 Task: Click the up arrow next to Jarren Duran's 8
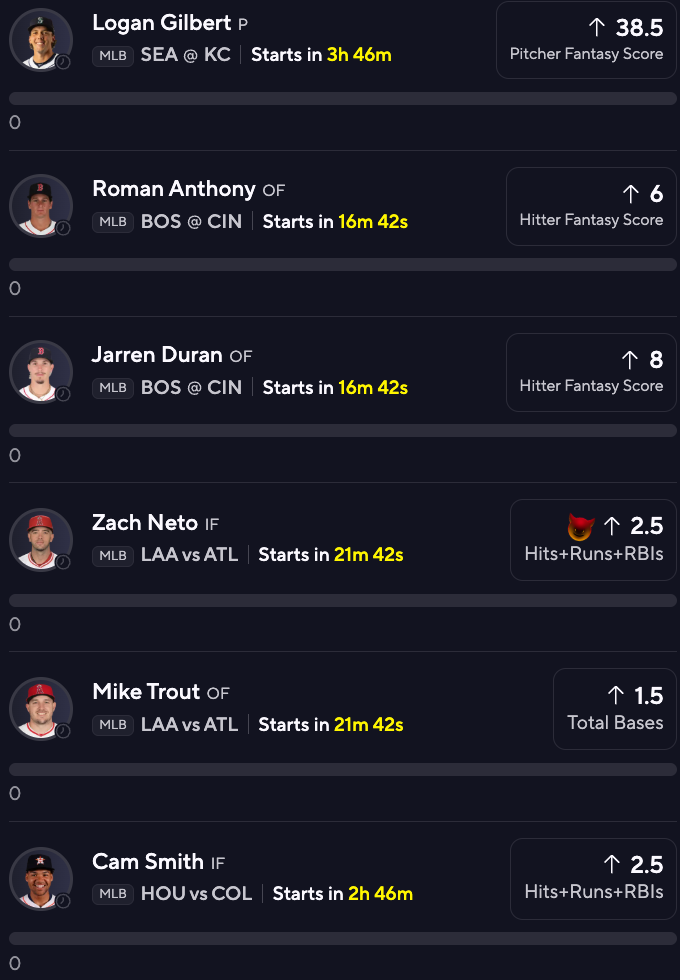630,359
